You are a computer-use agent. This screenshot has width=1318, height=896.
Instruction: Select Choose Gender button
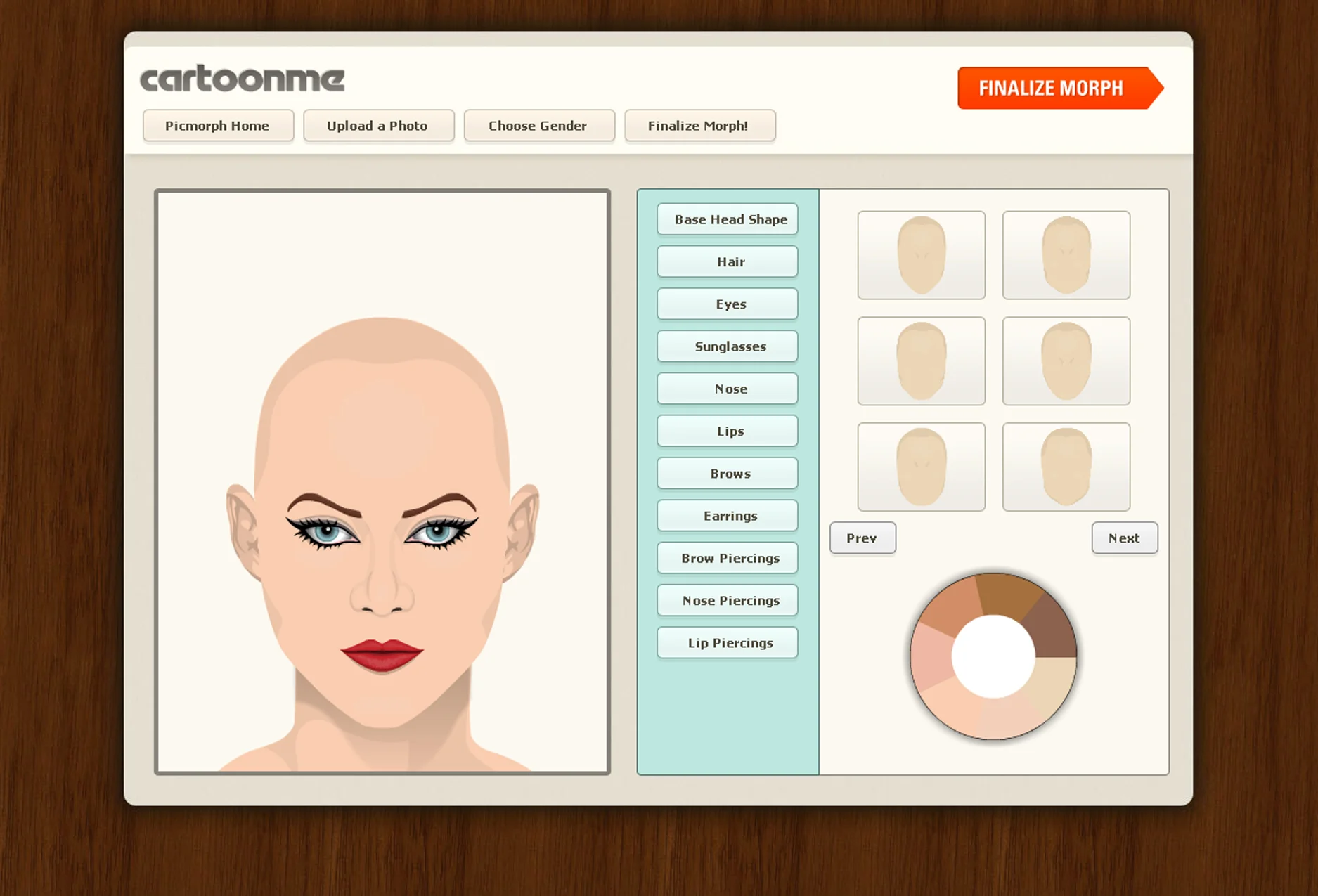[539, 126]
